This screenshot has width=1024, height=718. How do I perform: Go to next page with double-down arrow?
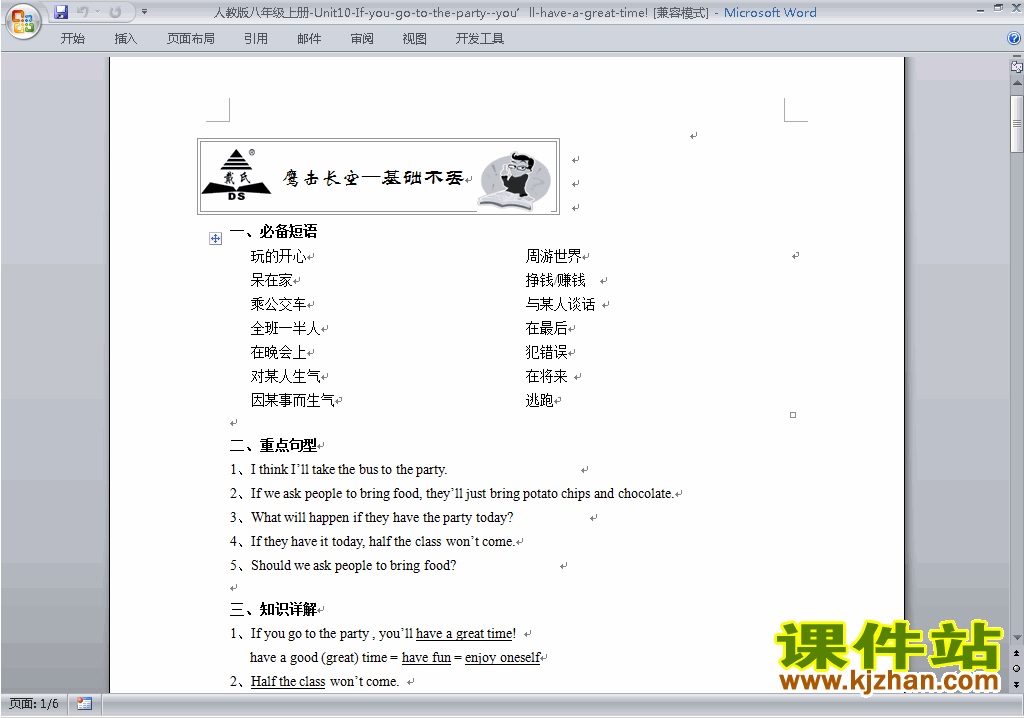coord(1017,684)
